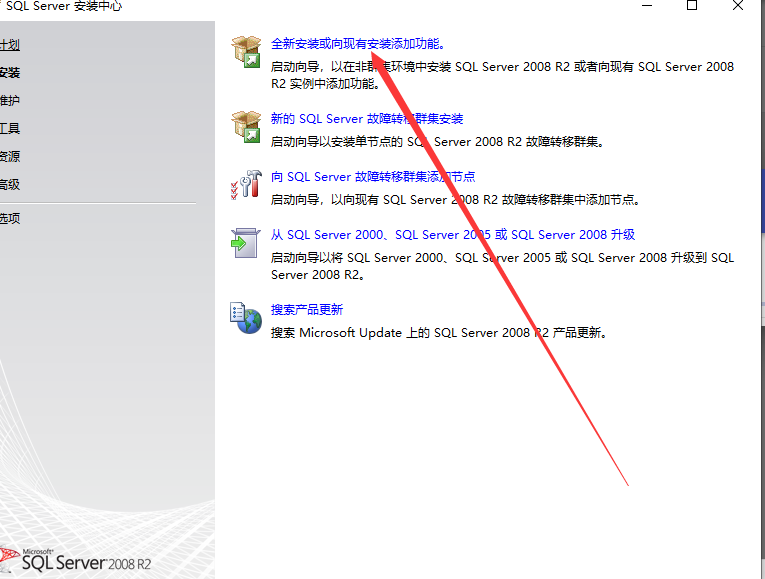Select 工具 in the left sidebar

click(10, 128)
